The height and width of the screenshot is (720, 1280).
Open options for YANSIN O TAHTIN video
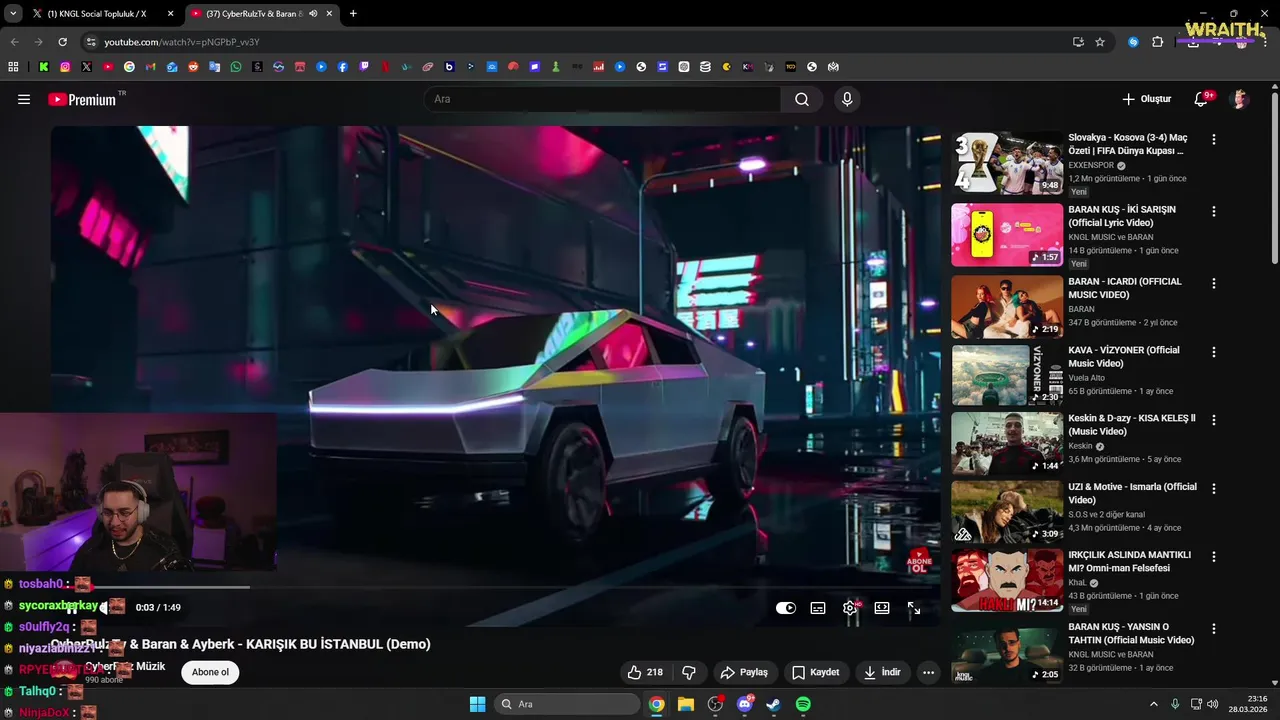[x=1214, y=629]
